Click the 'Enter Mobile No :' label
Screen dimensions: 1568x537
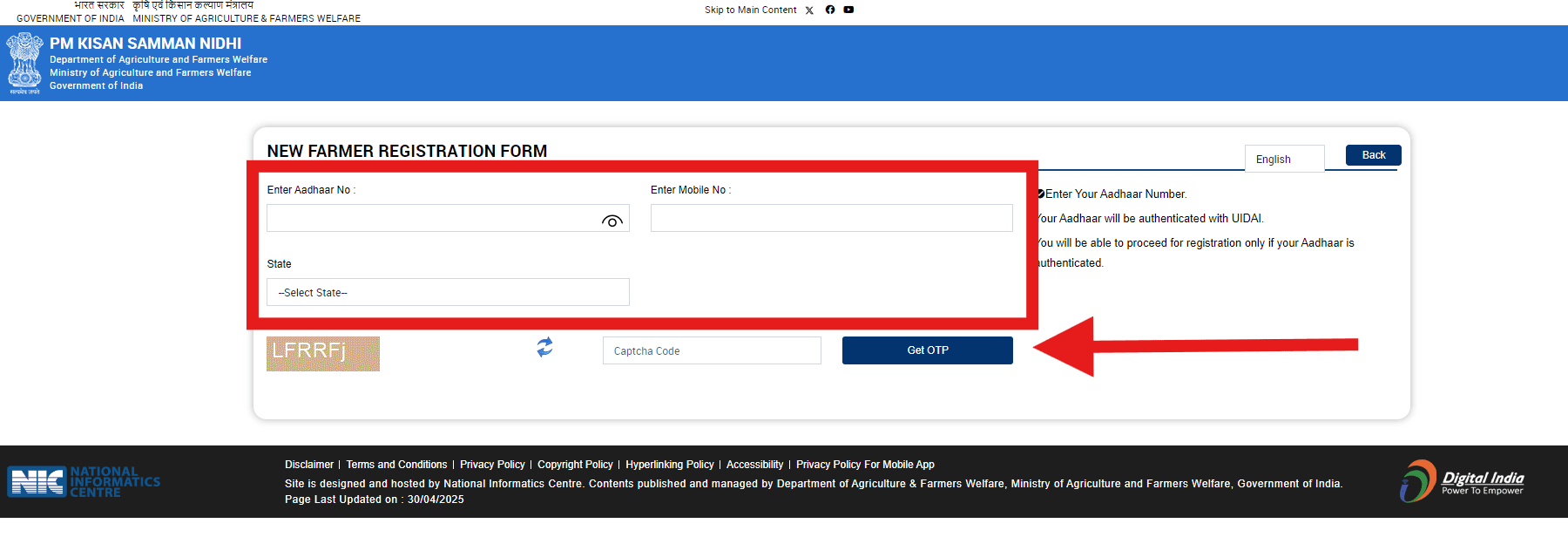point(691,190)
